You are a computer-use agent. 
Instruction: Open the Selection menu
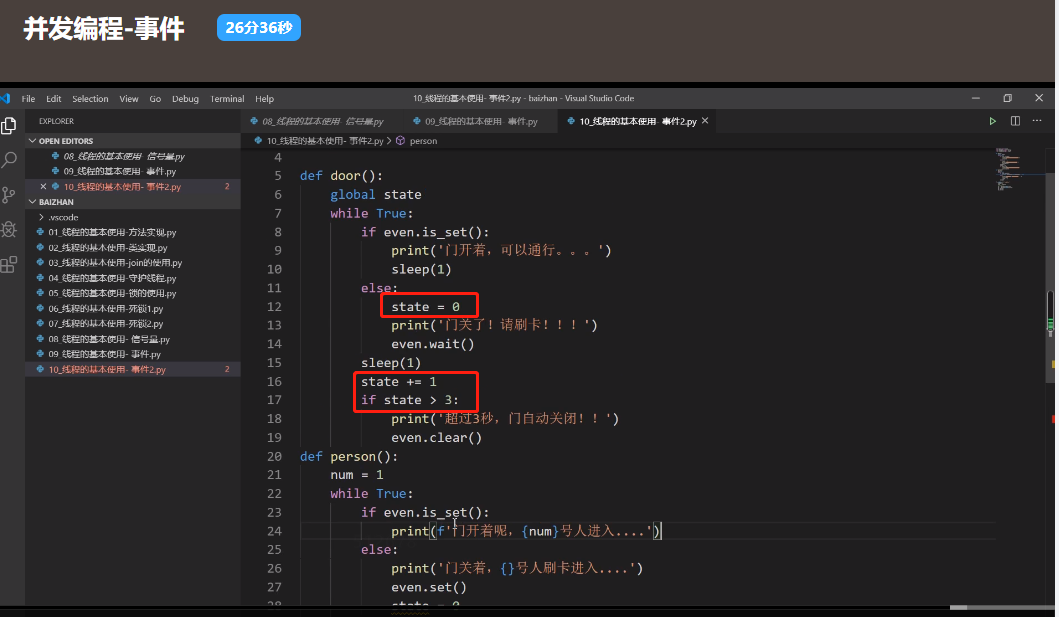click(x=90, y=99)
